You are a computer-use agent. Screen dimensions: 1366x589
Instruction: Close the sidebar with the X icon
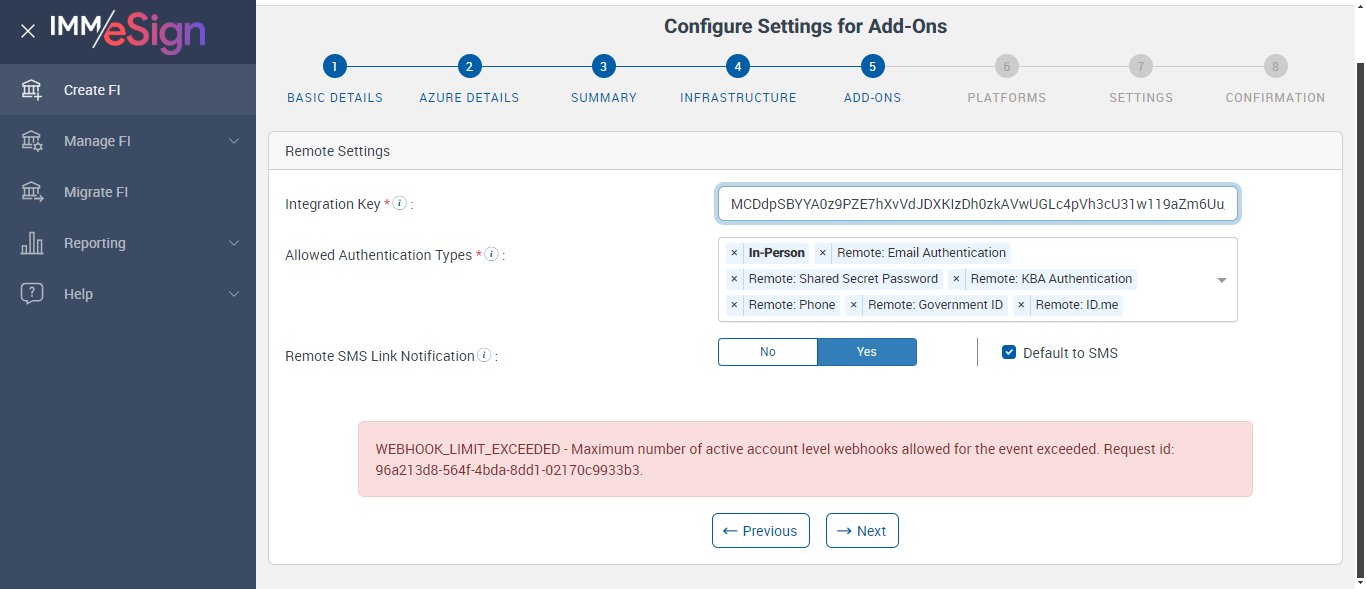tap(28, 31)
